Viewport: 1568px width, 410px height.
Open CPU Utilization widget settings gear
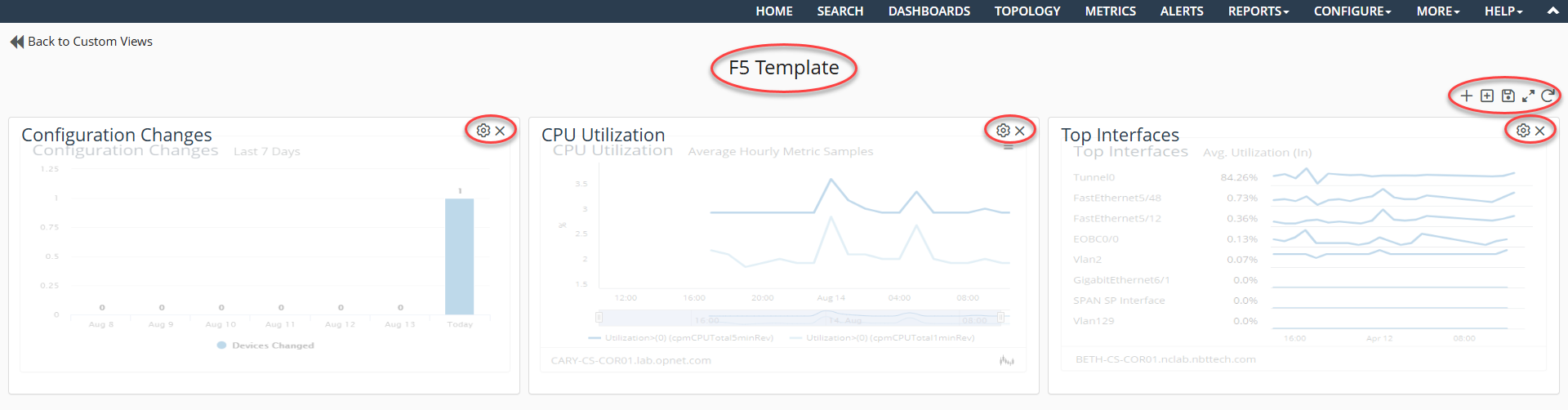pyautogui.click(x=1003, y=131)
